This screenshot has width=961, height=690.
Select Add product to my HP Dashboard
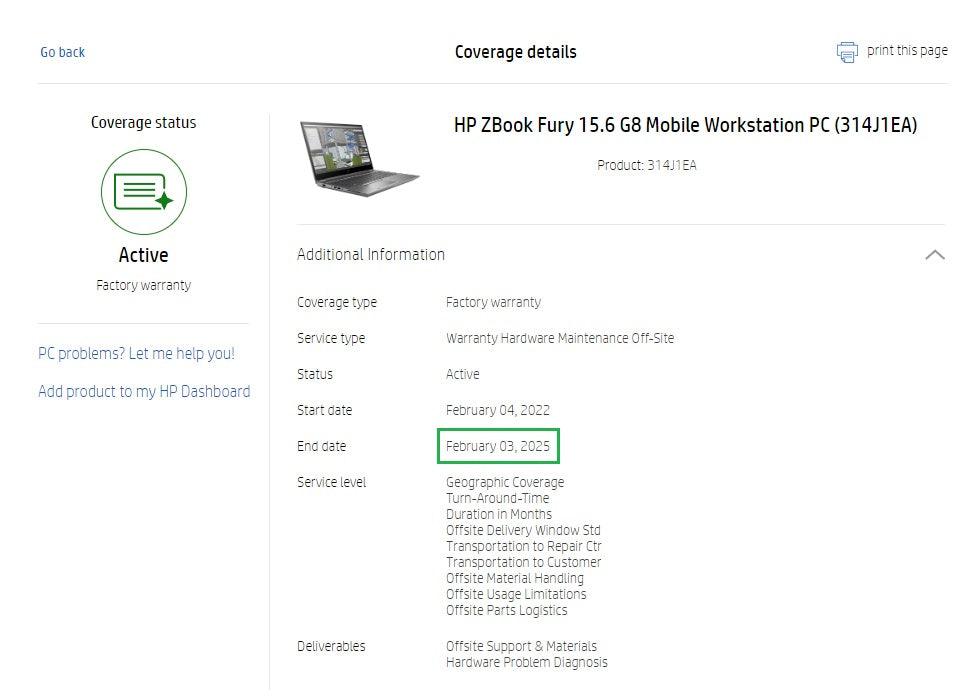point(143,391)
